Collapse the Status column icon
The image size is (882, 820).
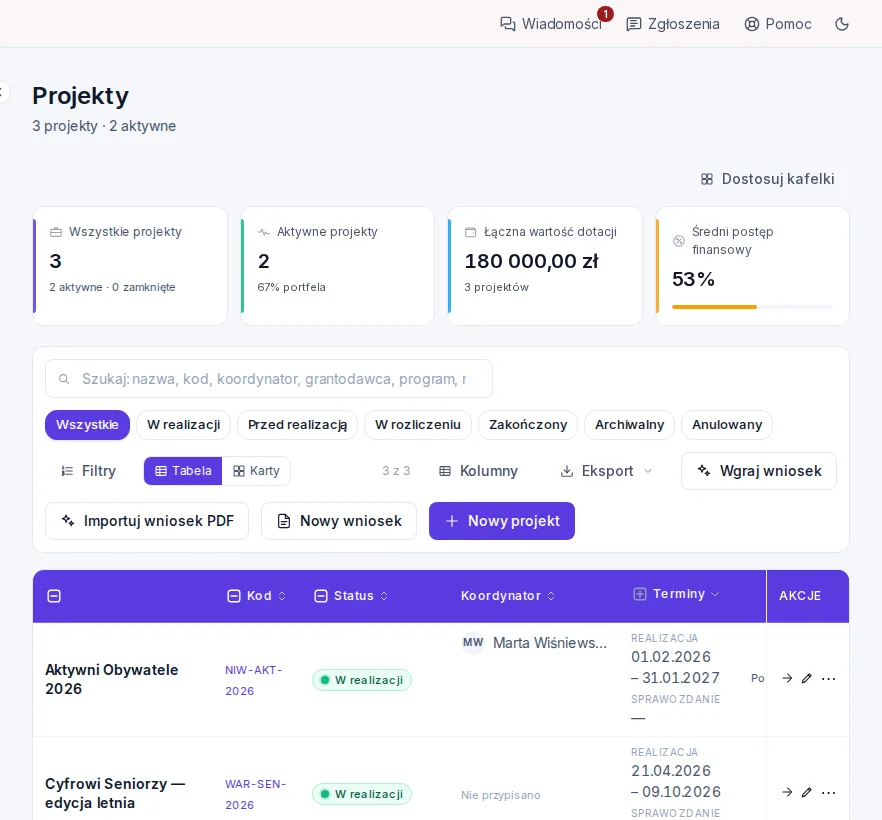(x=321, y=596)
